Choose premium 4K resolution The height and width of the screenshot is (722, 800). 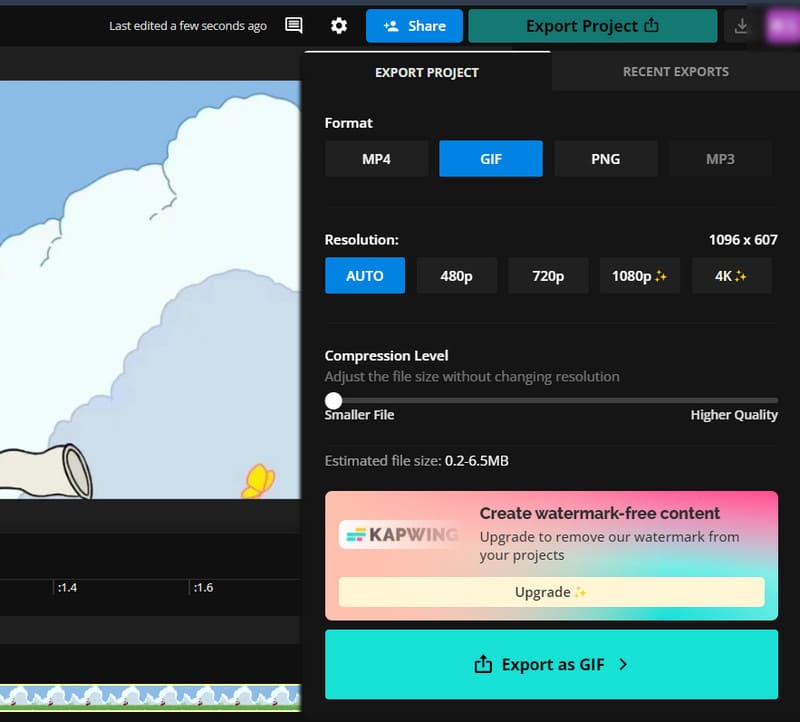(x=732, y=276)
